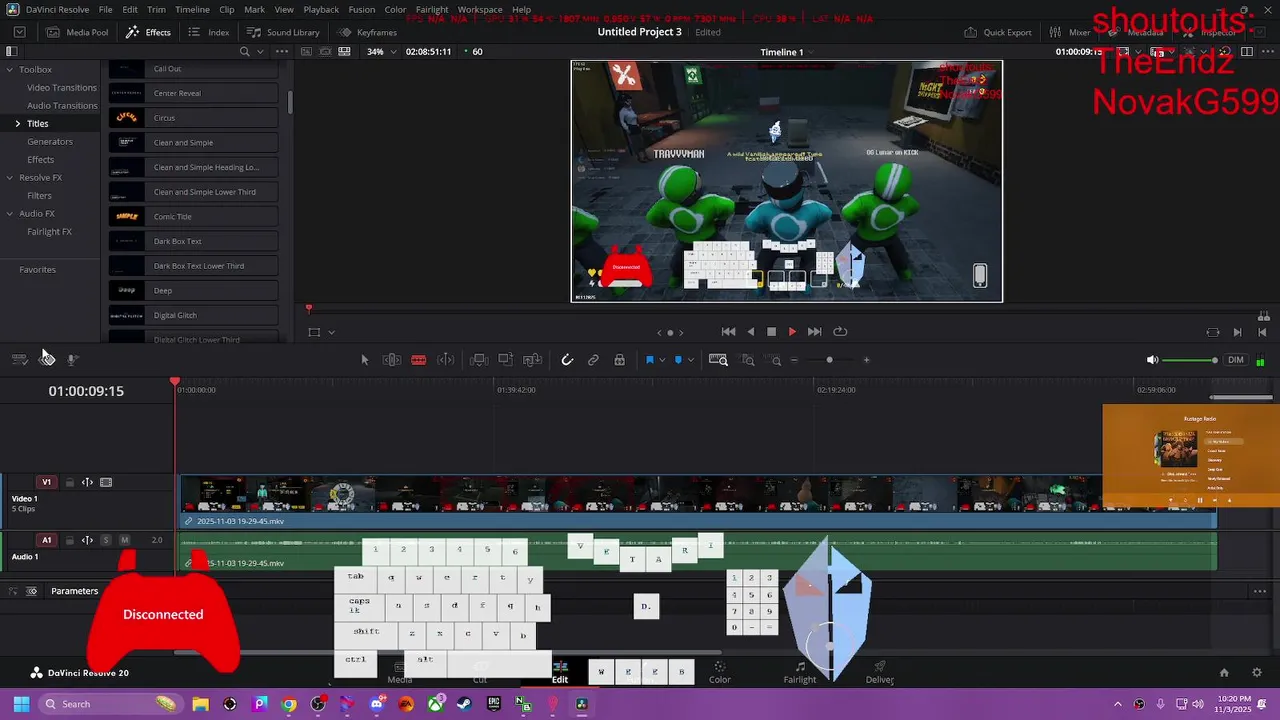Click the voiceover microphone icon
The height and width of the screenshot is (720, 1280).
(72, 359)
